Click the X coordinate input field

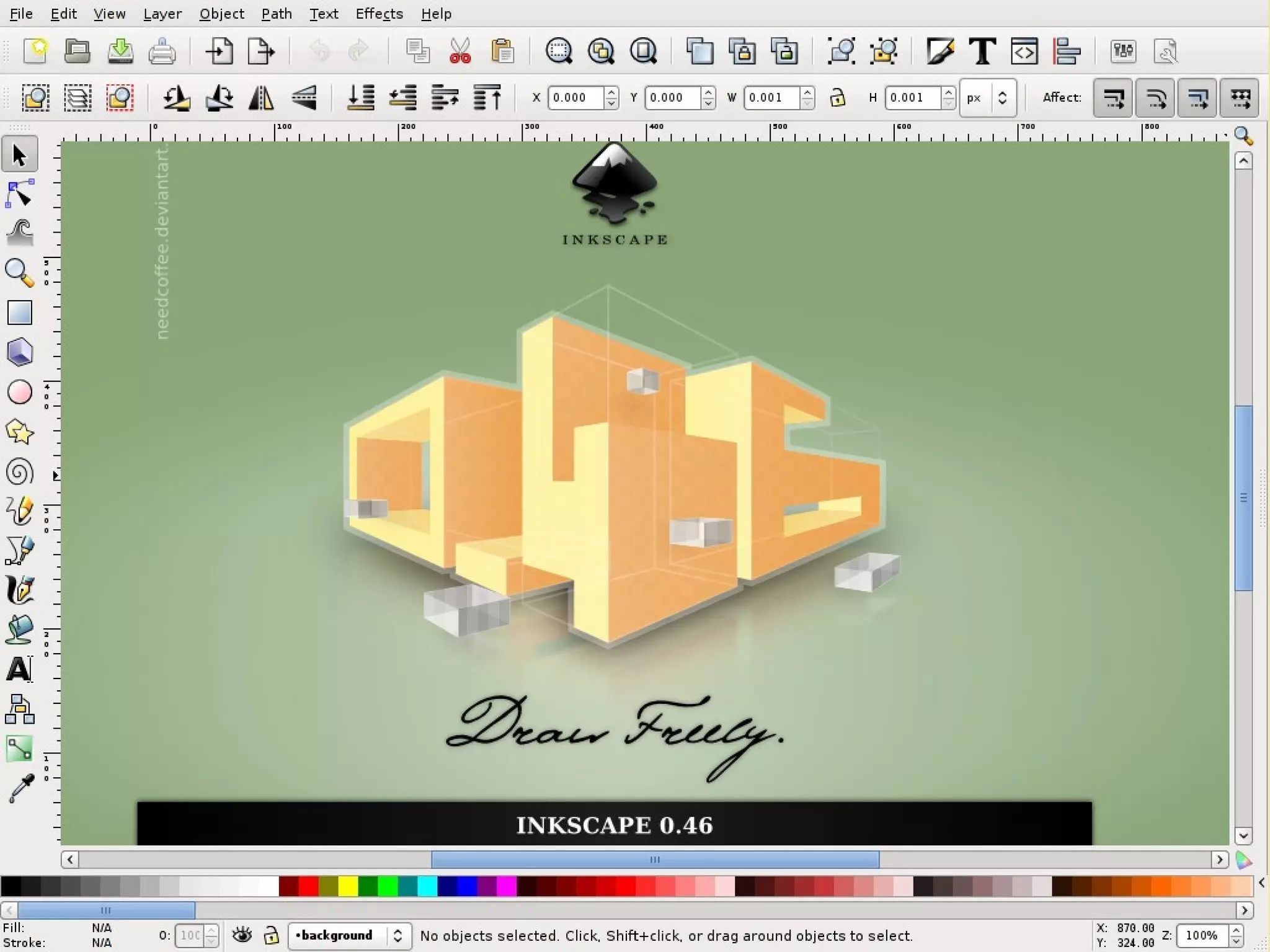pos(575,98)
